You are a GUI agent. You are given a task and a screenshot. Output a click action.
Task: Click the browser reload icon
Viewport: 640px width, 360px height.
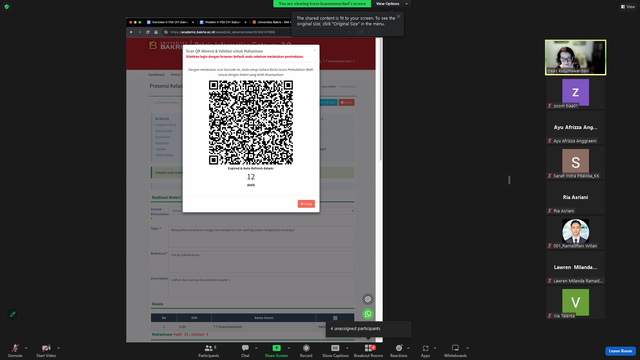tap(148, 32)
